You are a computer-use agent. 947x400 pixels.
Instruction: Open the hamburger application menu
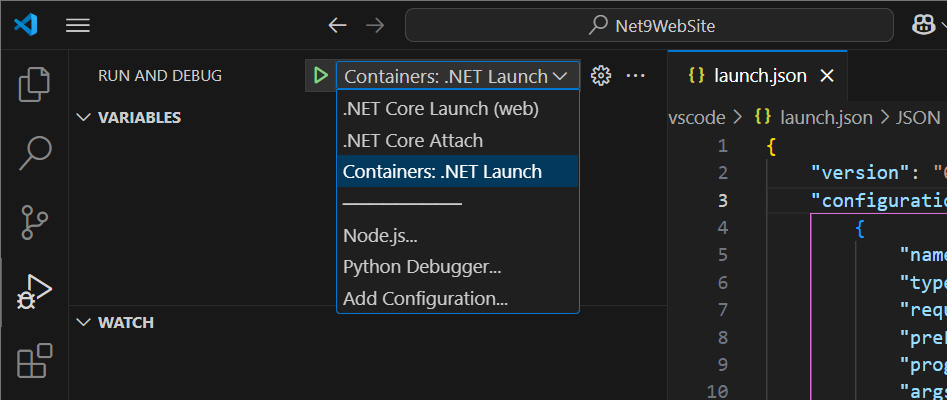point(77,25)
